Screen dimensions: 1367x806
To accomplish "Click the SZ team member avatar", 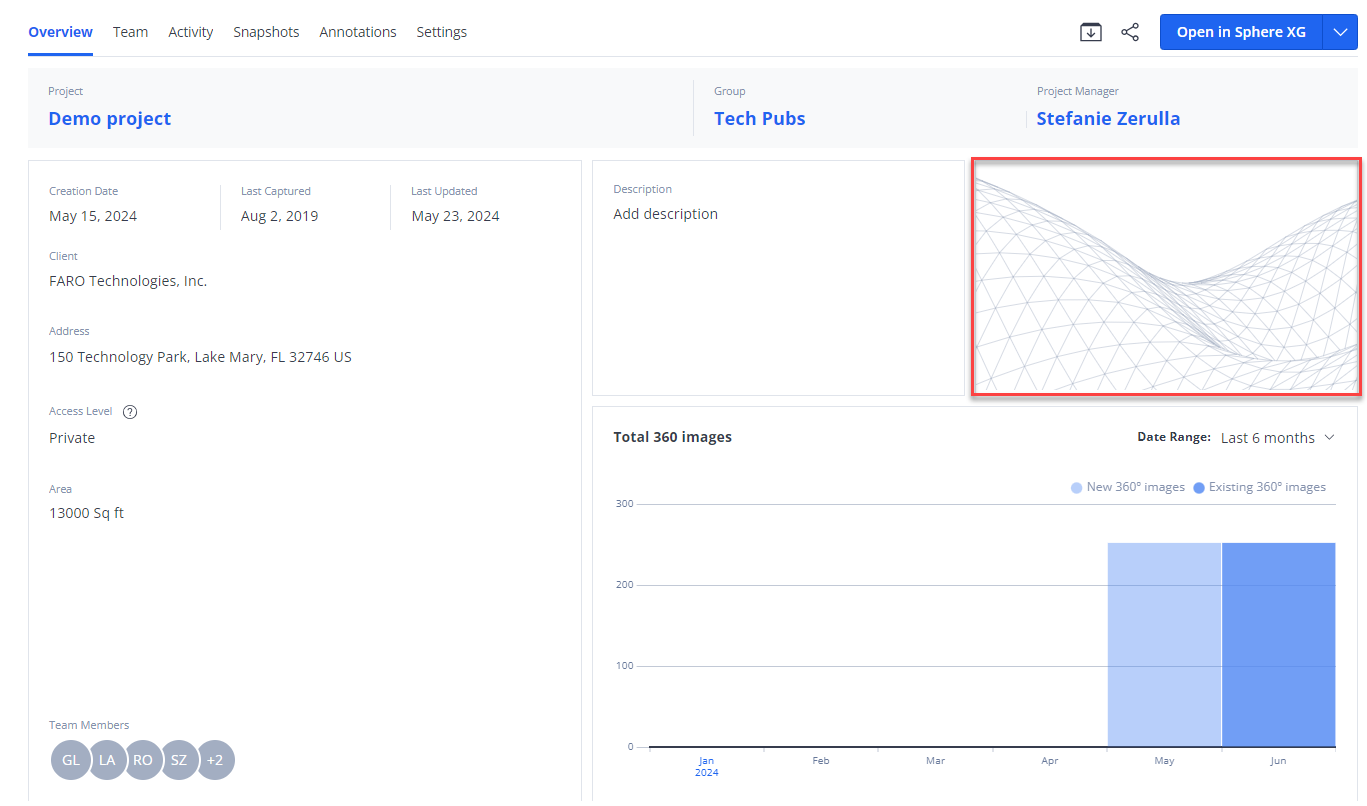I will coord(179,760).
